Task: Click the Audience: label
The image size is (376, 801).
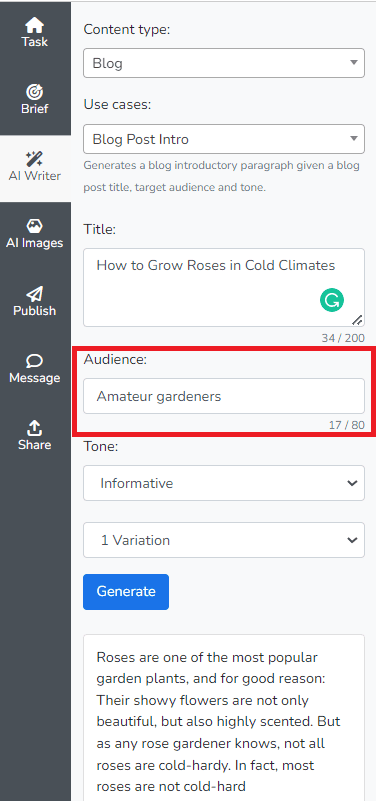Action: (x=115, y=360)
